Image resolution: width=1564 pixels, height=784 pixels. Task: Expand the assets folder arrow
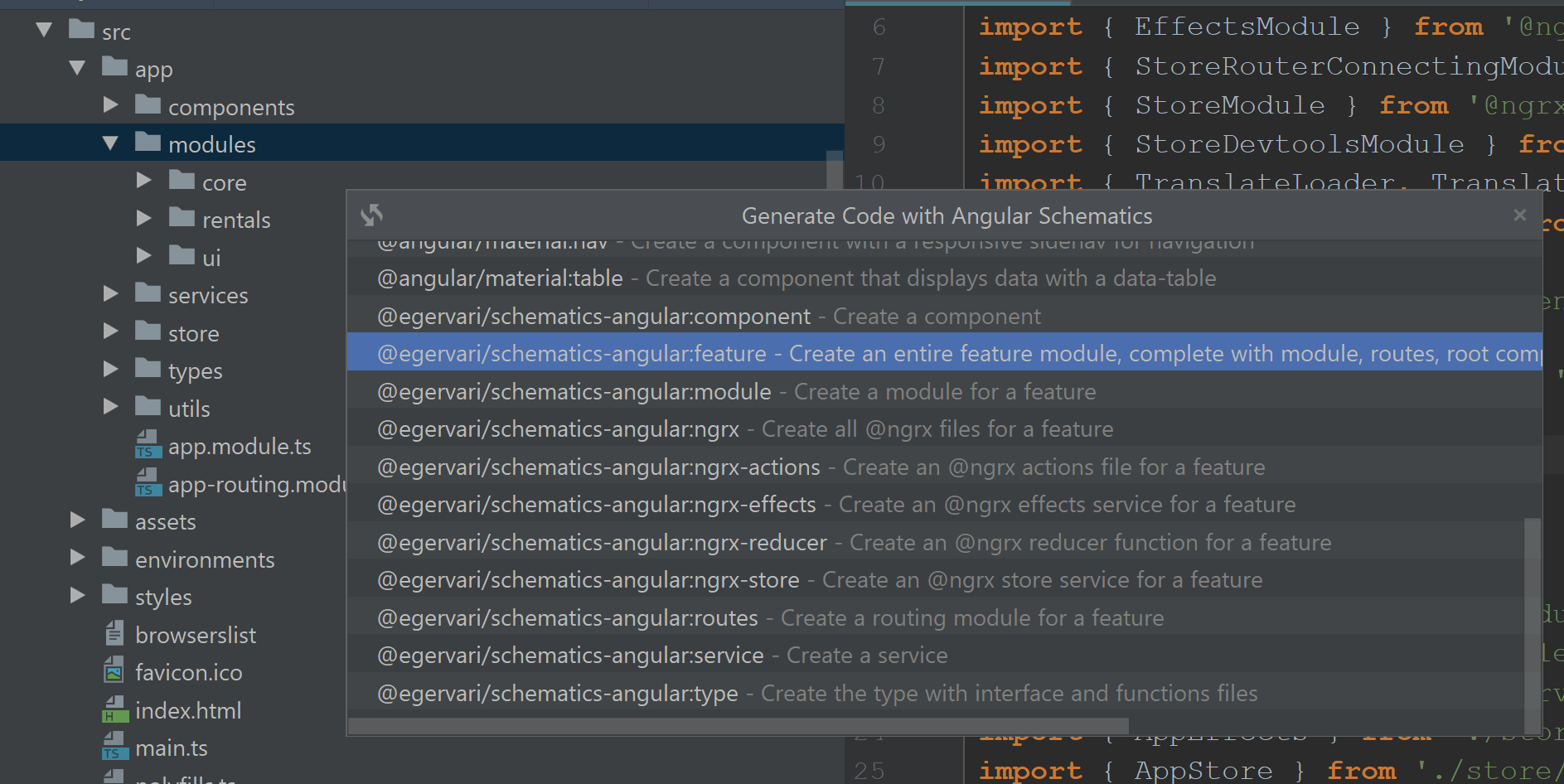pyautogui.click(x=78, y=520)
